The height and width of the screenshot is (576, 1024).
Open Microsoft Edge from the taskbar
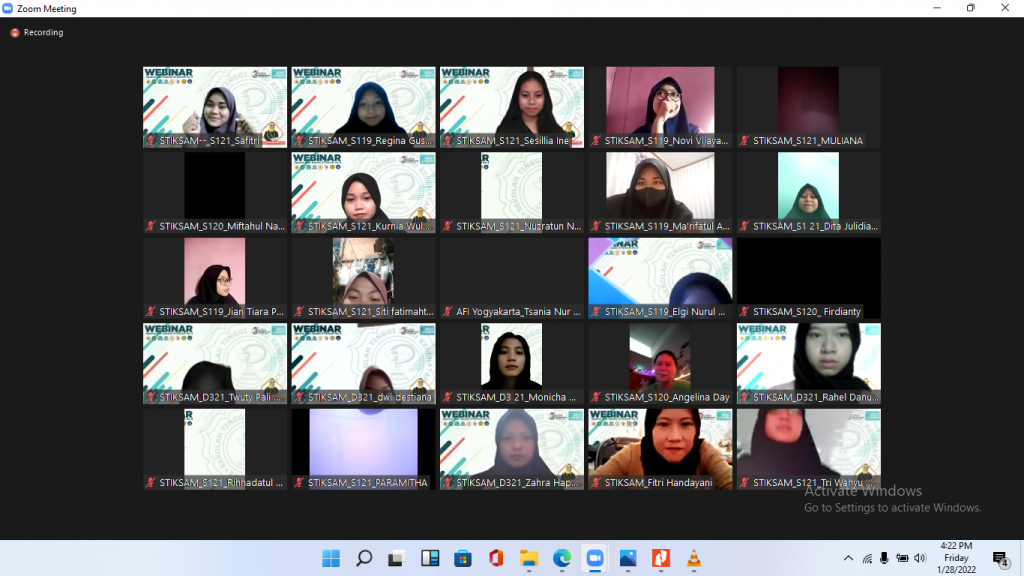pyautogui.click(x=561, y=558)
